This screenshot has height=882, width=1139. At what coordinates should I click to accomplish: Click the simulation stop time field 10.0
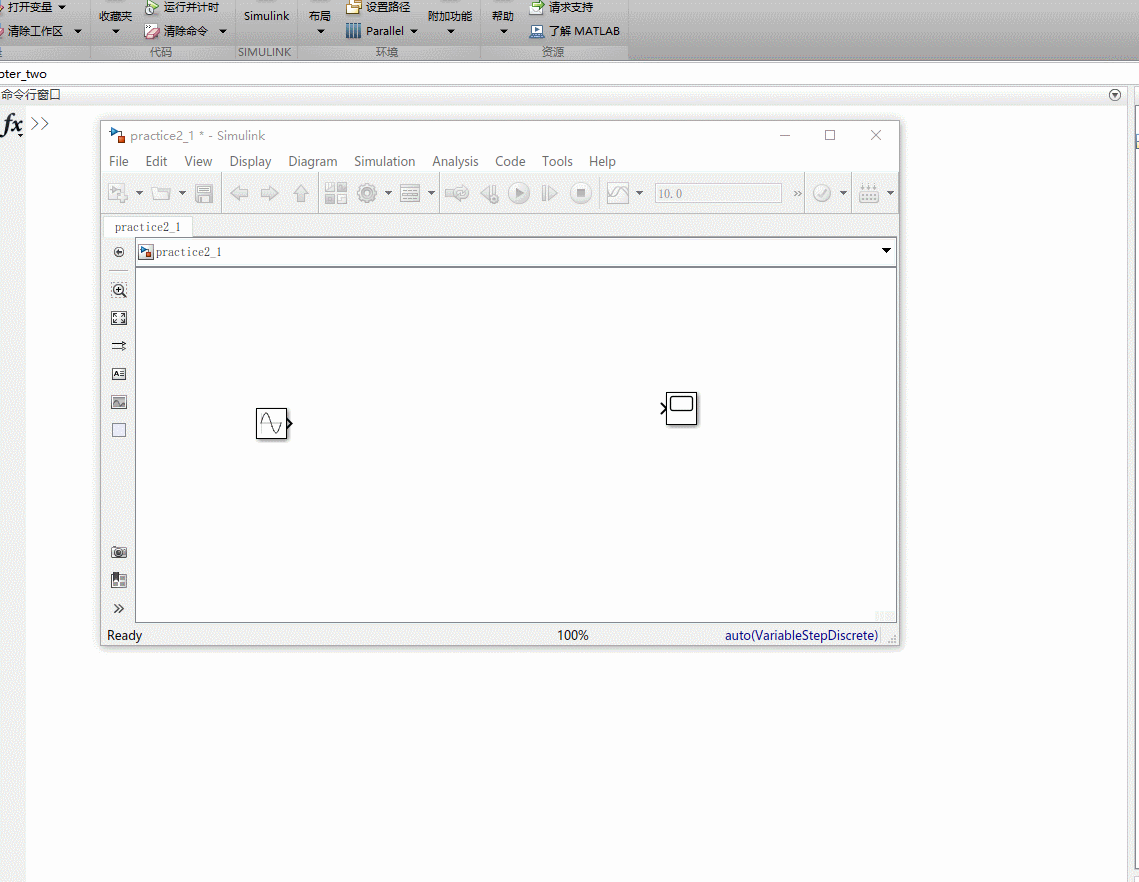718,193
